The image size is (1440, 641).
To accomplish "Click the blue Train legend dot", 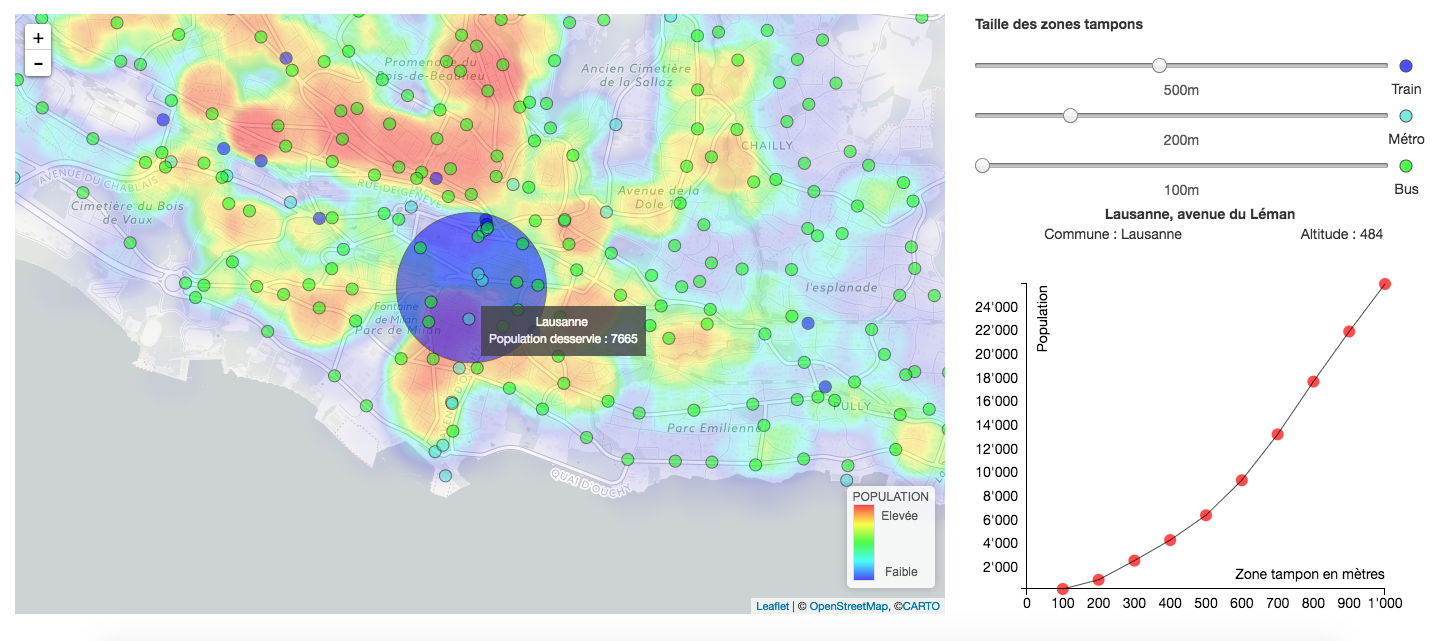I will pos(1406,66).
